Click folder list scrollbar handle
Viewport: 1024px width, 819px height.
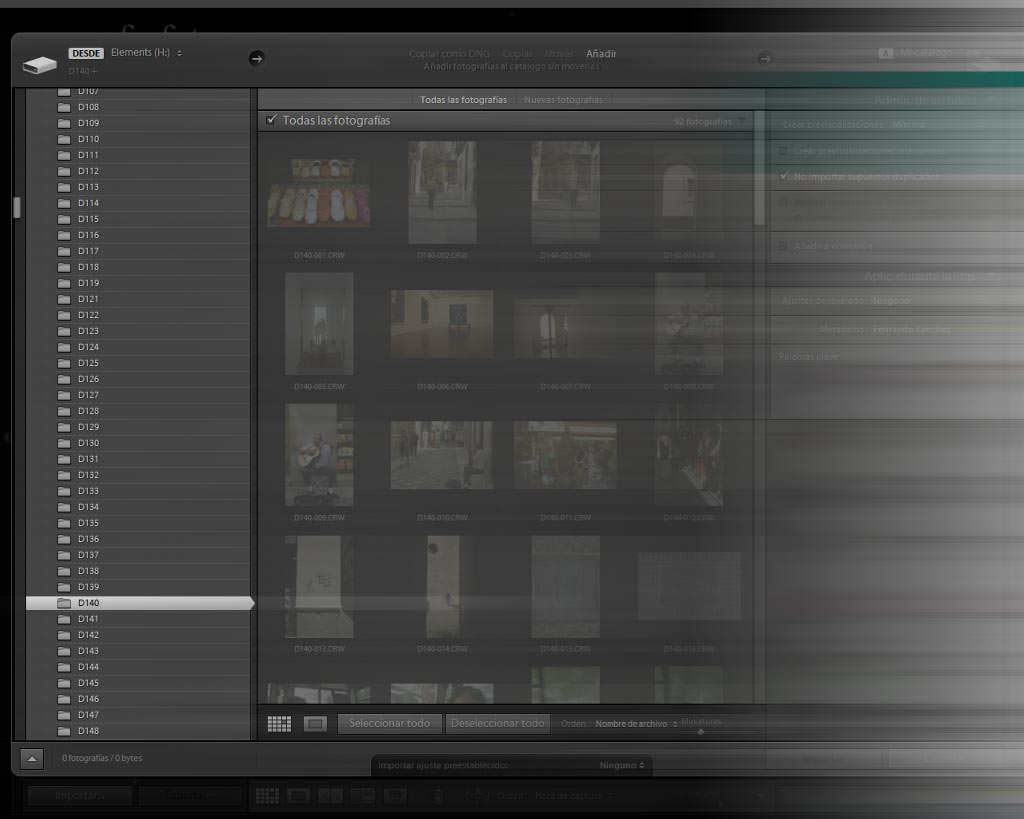[17, 207]
